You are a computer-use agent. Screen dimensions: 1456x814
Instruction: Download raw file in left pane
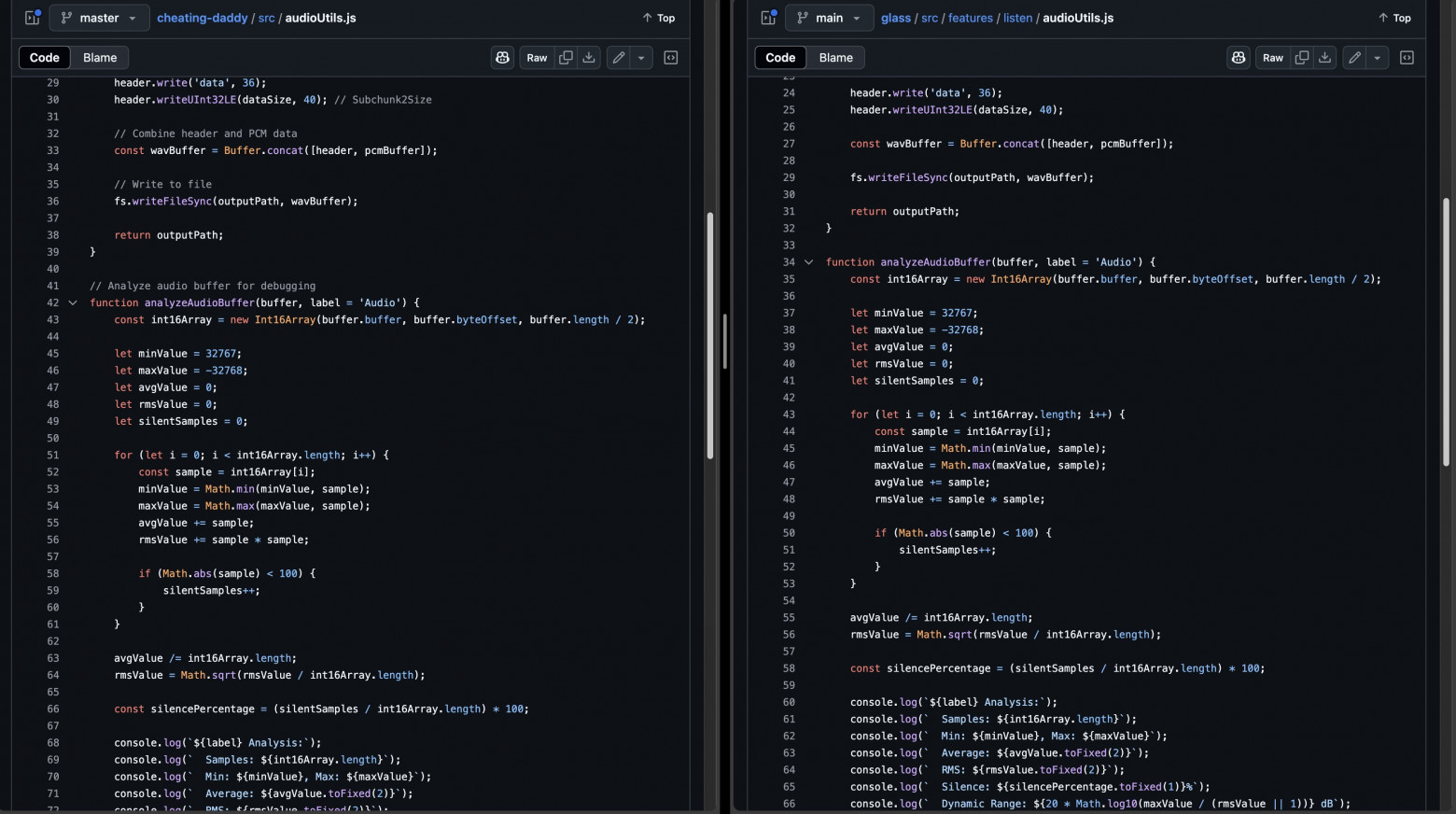coord(589,58)
